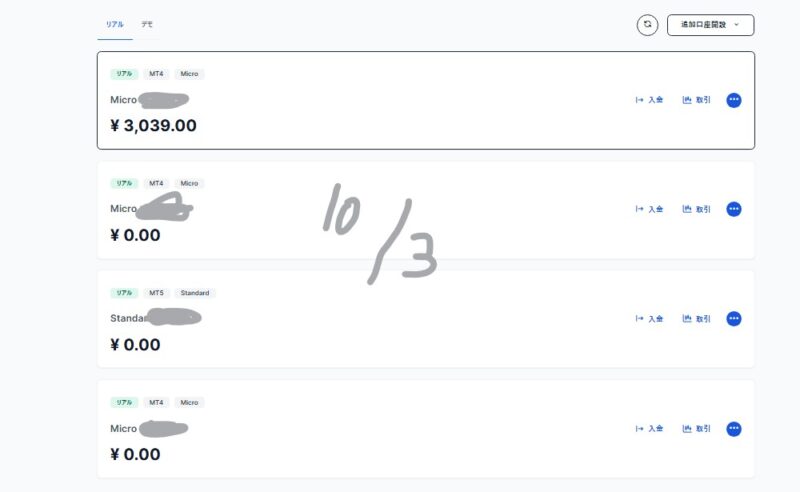Screen dimensions: 800x492
Task: Open more options for ¥3,039.00 Micro account
Action: (734, 100)
